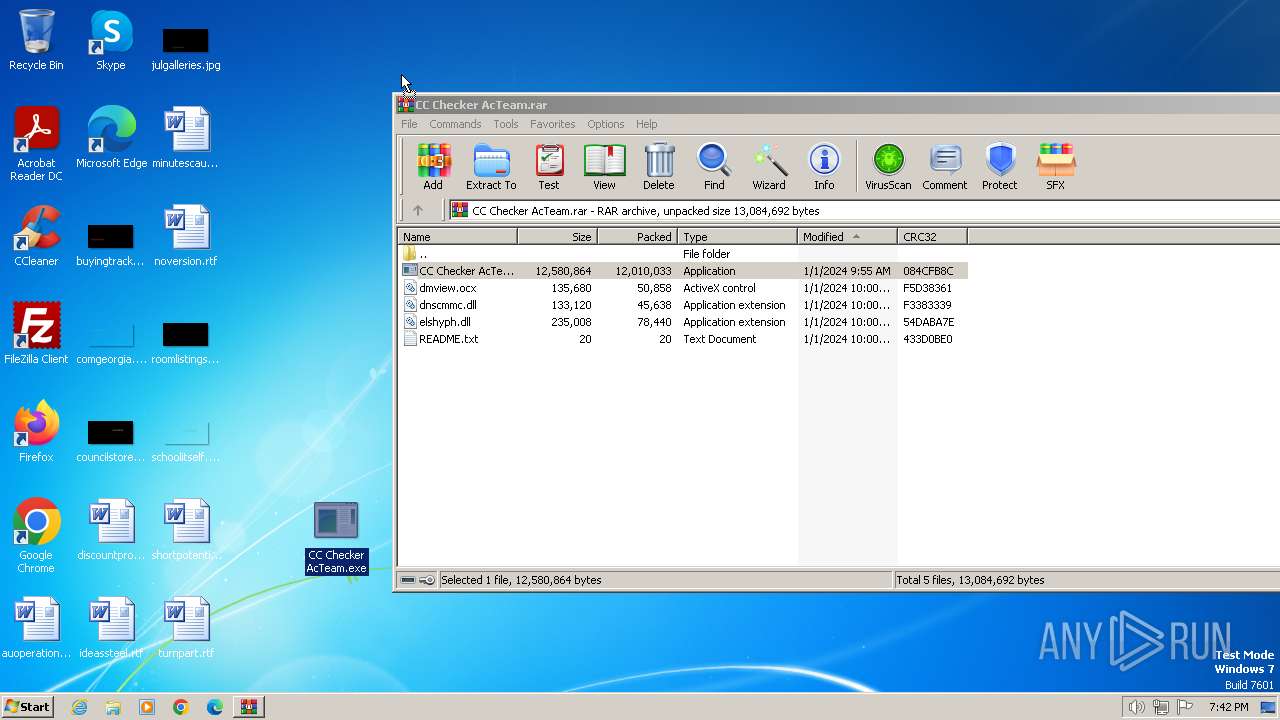The height and width of the screenshot is (720, 1280).
Task: Select the noversion.rtf desktop document
Action: click(x=186, y=236)
